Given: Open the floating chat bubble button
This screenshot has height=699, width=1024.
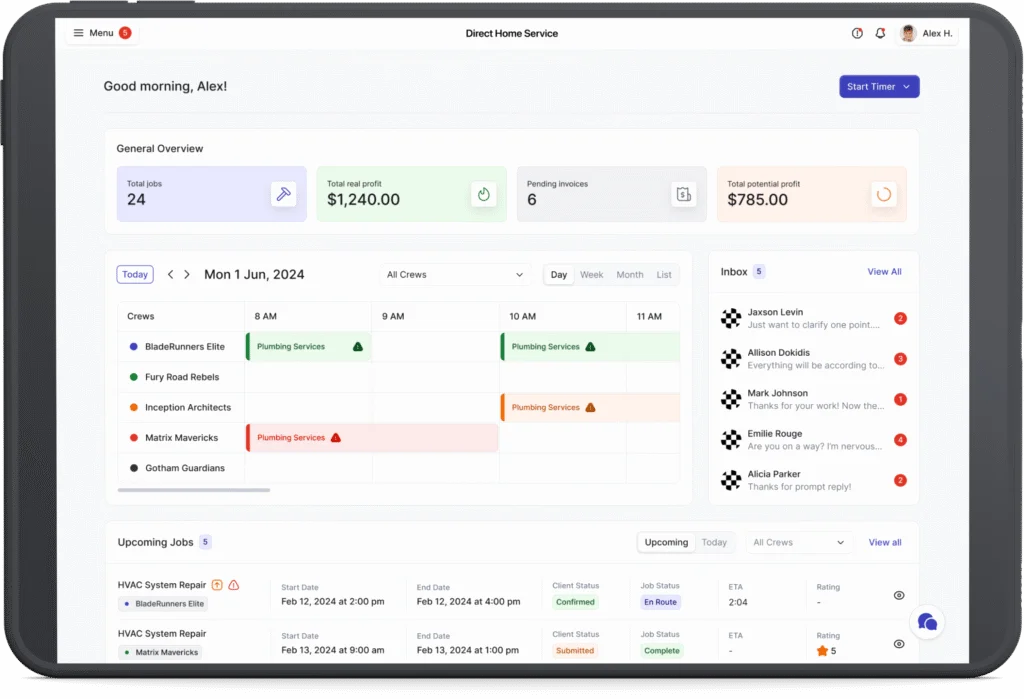Looking at the screenshot, I should 927,622.
